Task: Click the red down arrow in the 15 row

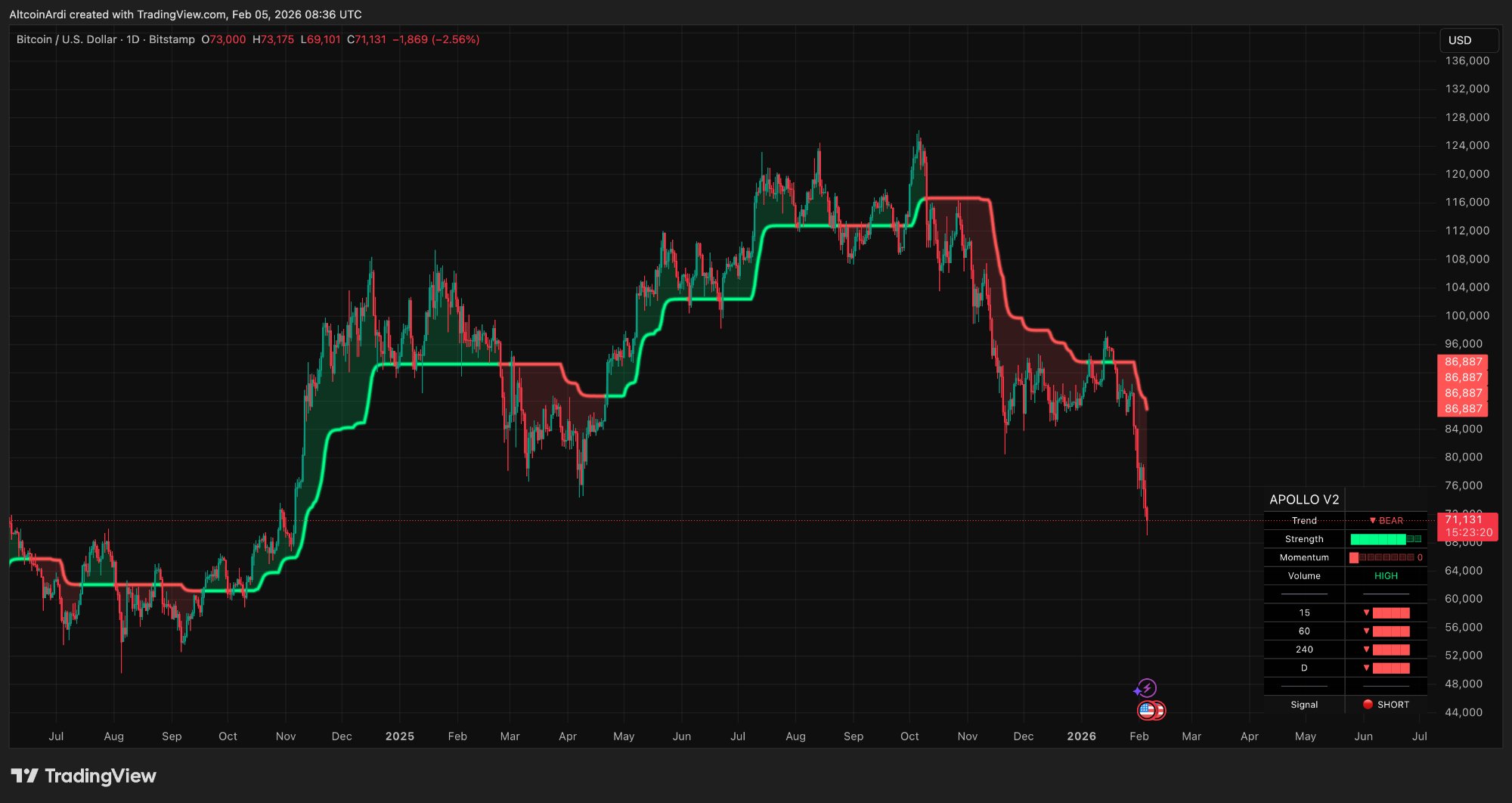Action: click(x=1366, y=612)
